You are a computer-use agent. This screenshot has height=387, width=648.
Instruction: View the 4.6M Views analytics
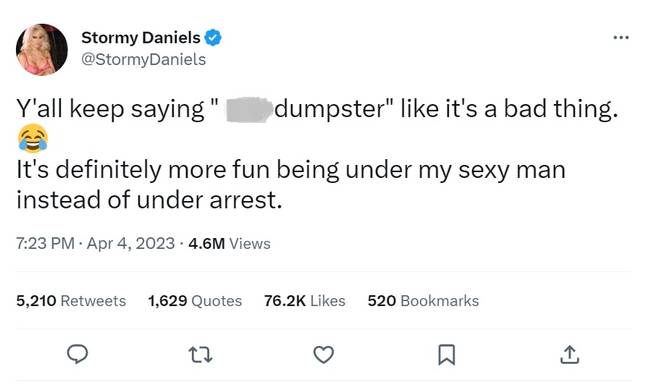click(x=229, y=244)
